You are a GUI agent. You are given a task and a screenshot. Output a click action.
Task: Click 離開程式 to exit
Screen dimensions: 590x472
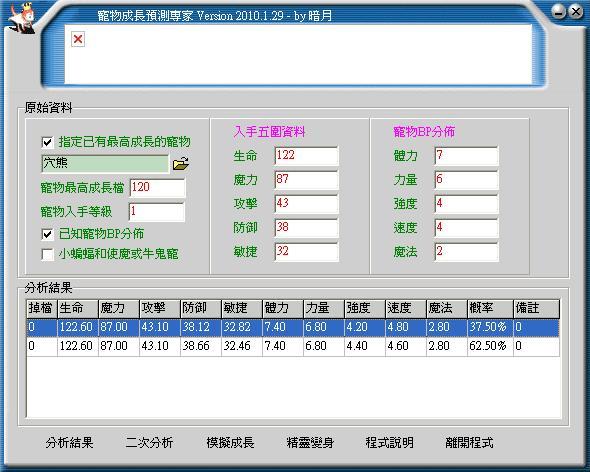469,443
